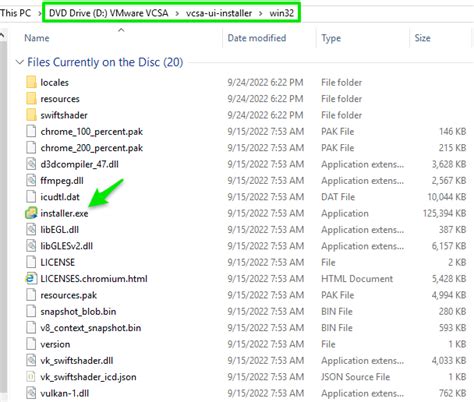Sort by Date modified column header
Image resolution: width=474 pixels, height=402 pixels.
tap(257, 38)
